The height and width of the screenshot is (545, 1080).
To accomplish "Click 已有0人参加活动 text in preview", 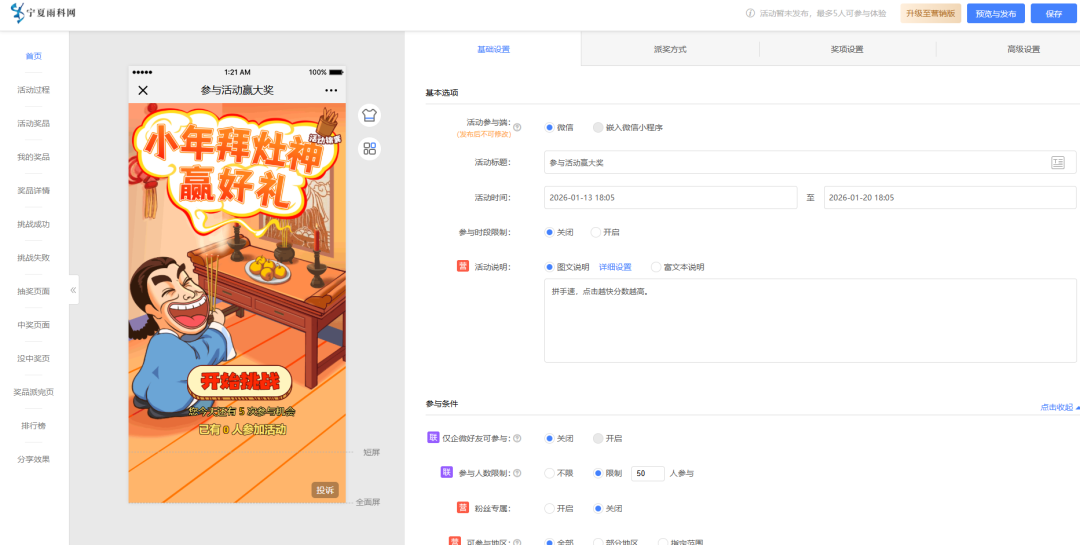I will coord(242,430).
